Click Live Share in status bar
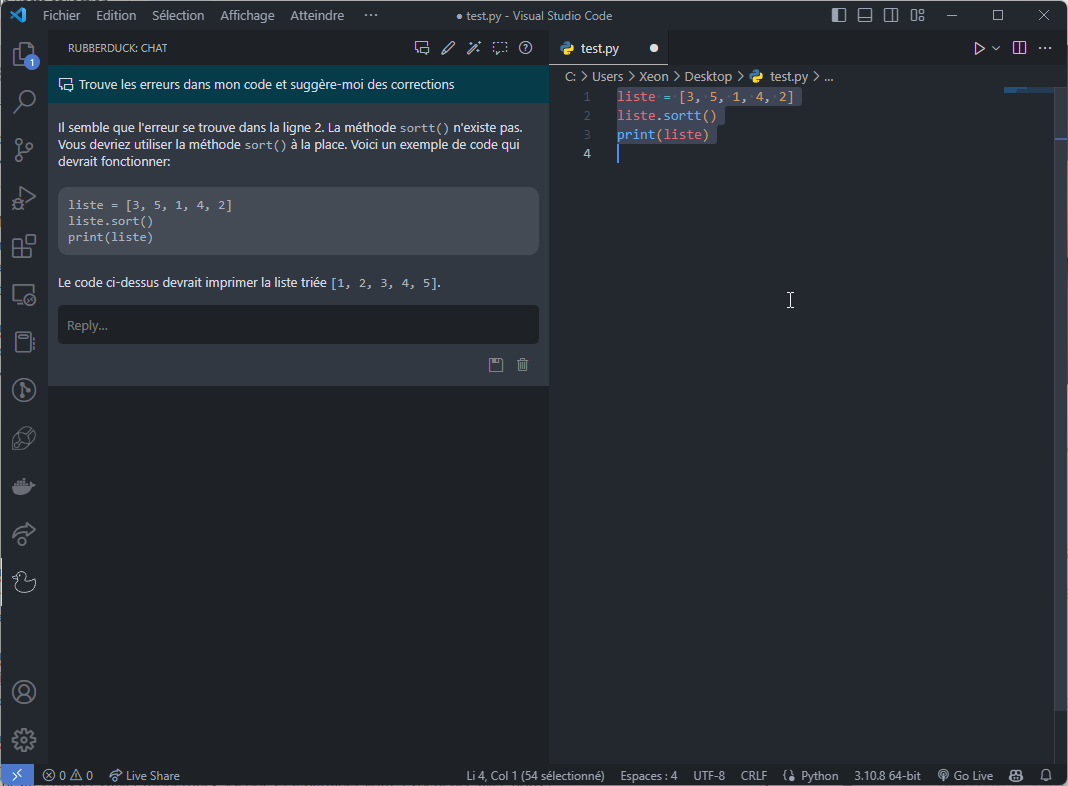 pos(144,775)
